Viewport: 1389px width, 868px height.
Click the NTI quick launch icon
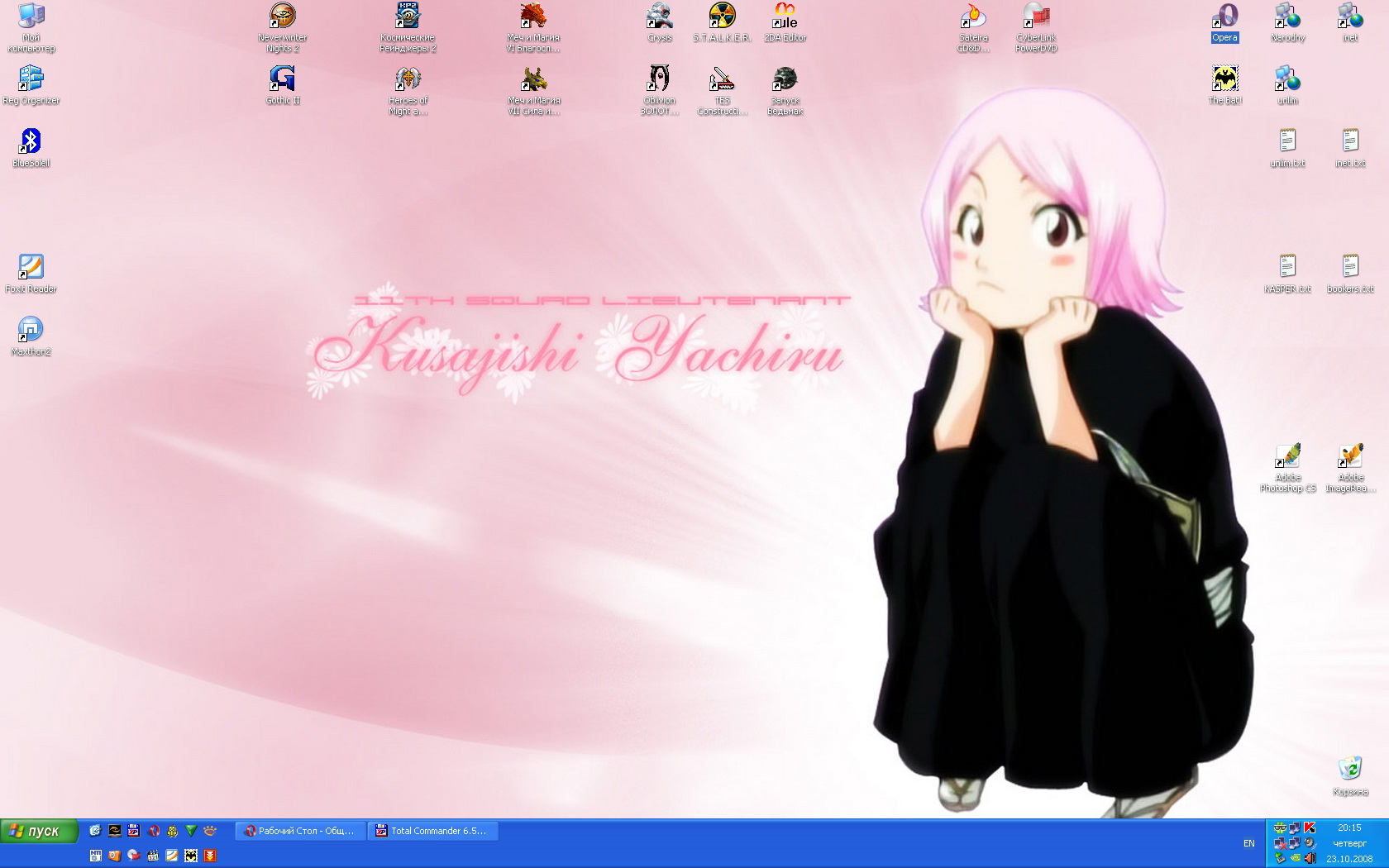tap(96, 856)
